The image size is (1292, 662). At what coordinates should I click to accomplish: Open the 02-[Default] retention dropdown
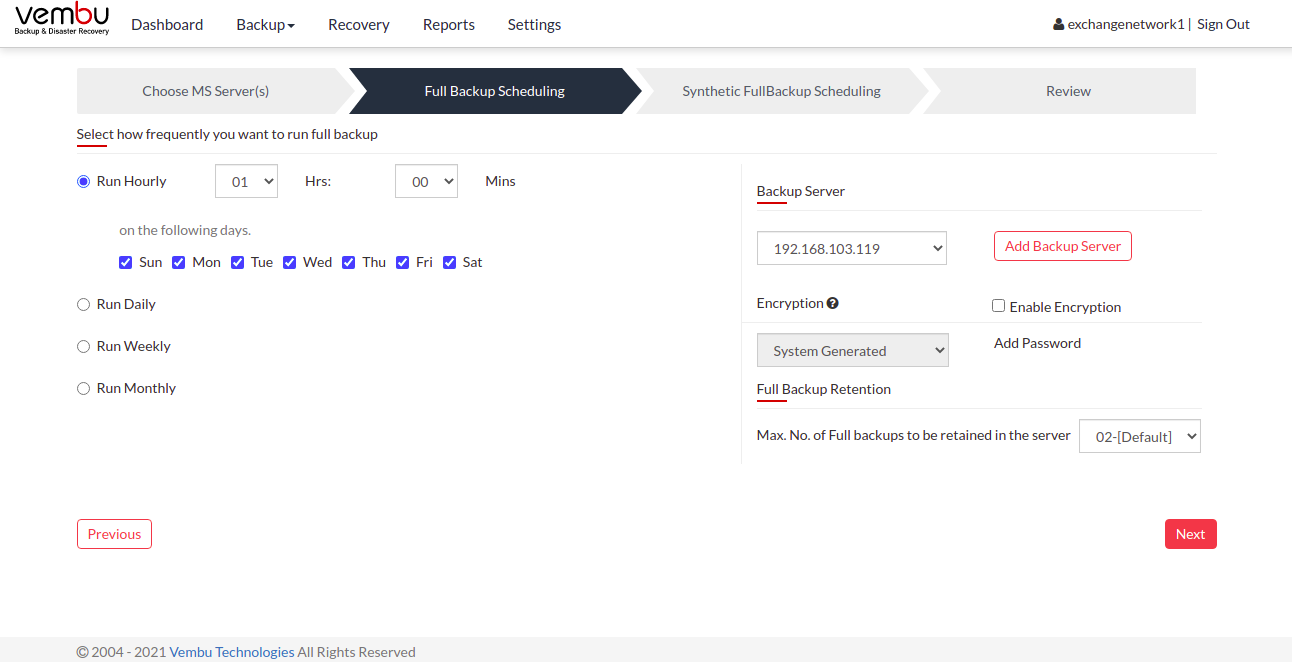pos(1140,436)
